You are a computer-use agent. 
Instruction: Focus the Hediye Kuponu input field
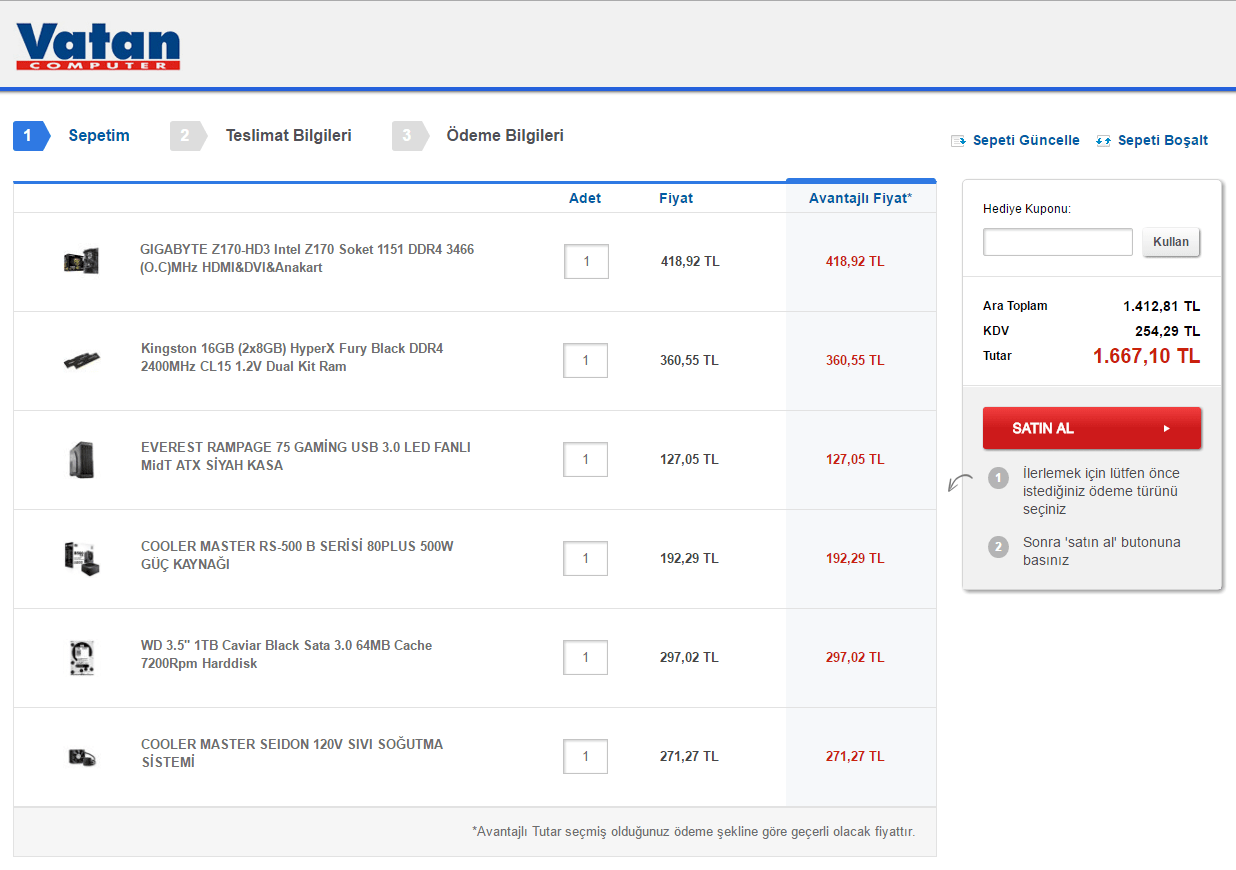click(x=1058, y=242)
